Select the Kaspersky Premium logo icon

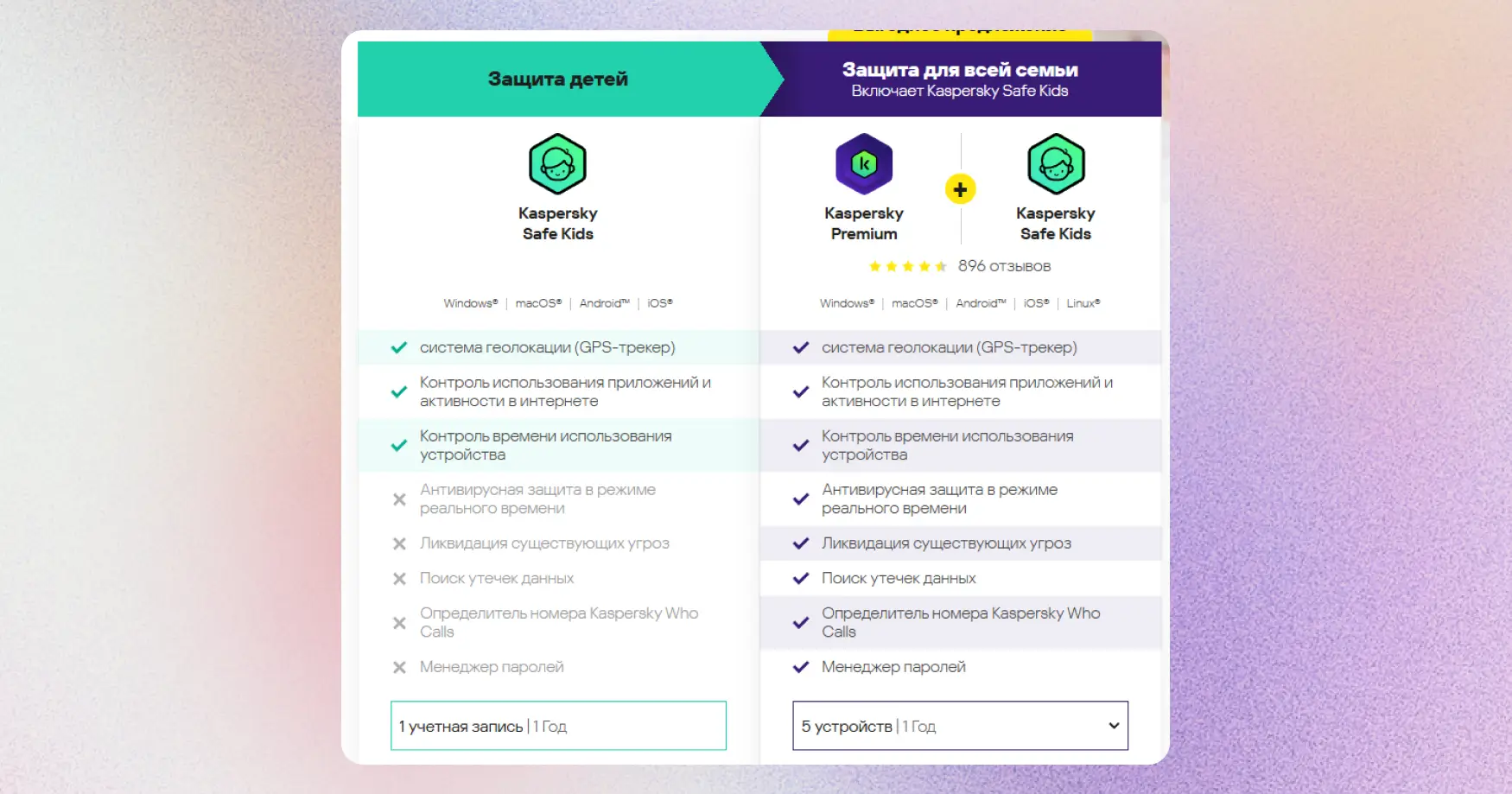[x=863, y=164]
